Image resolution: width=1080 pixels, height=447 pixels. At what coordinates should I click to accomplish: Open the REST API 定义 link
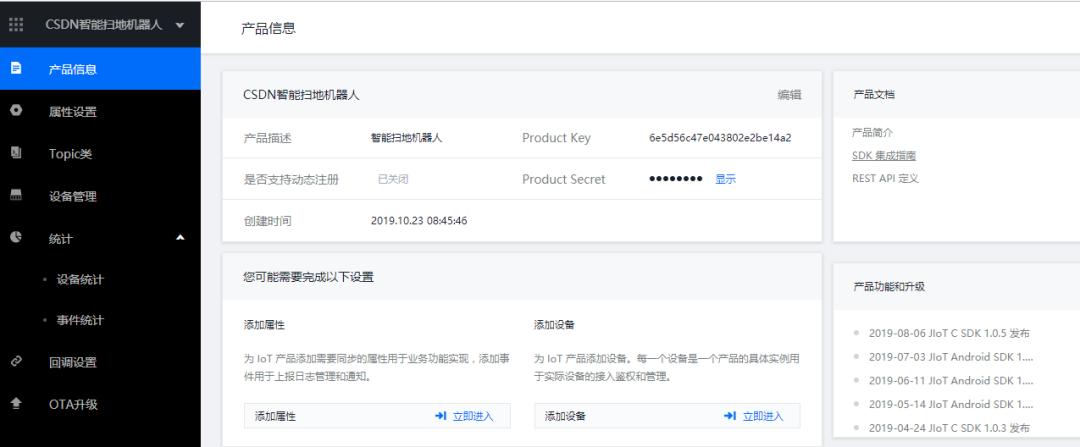click(885, 178)
